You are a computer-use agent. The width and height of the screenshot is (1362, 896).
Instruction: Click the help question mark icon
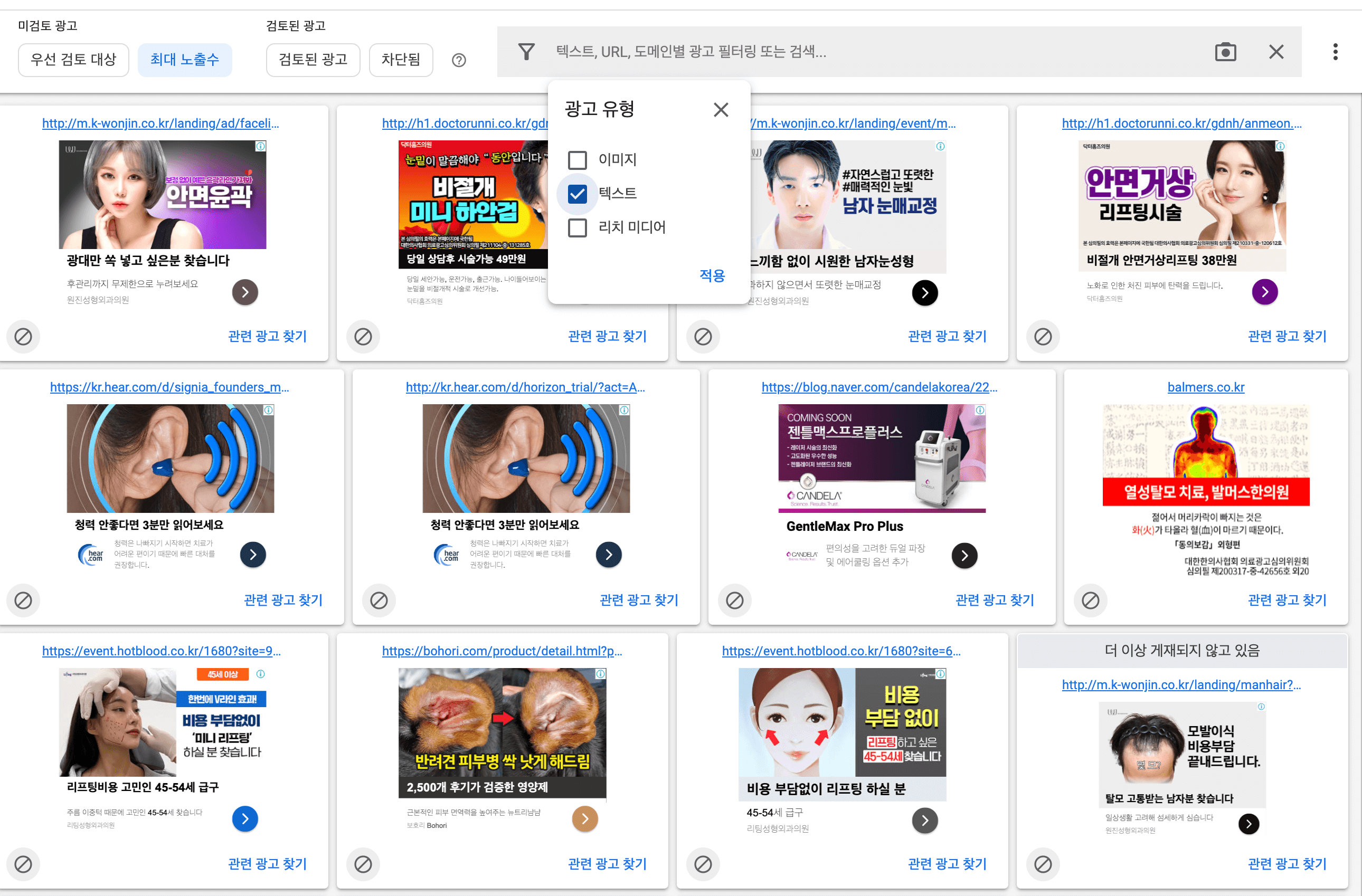click(x=458, y=60)
